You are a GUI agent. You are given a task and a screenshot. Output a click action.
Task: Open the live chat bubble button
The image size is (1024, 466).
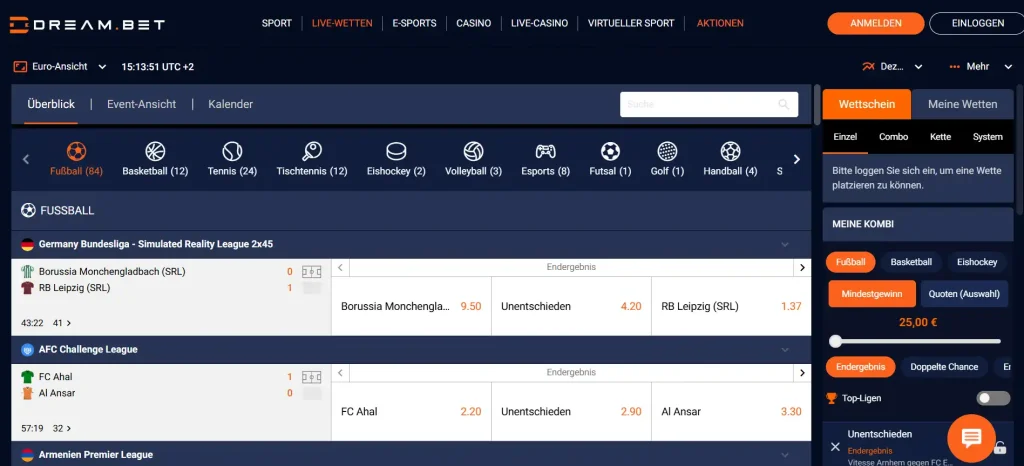[971, 438]
